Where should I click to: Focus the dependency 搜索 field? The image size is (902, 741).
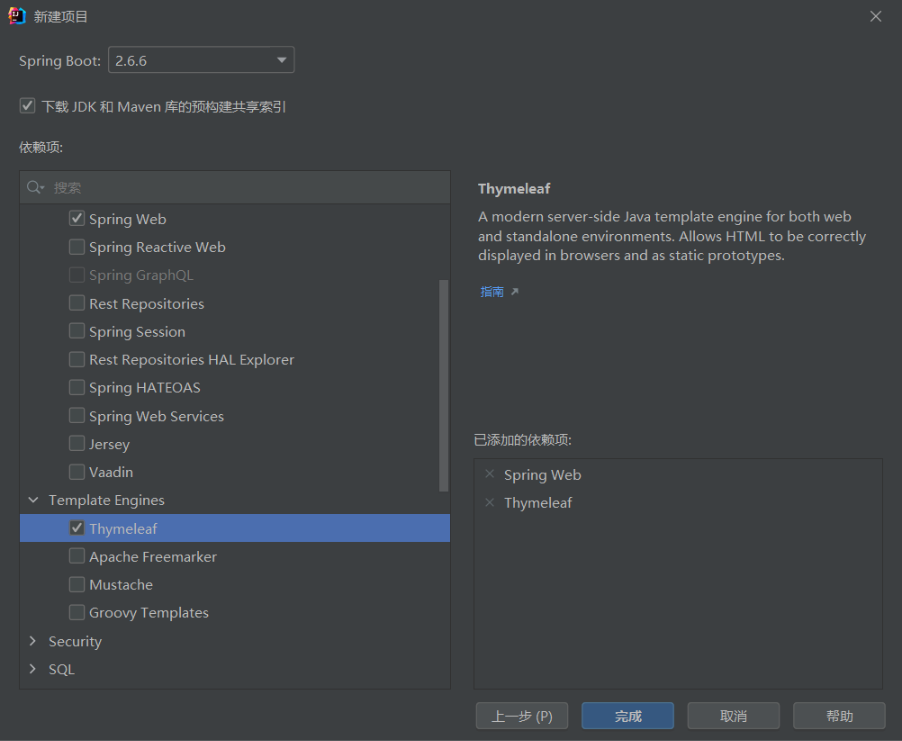(x=235, y=188)
